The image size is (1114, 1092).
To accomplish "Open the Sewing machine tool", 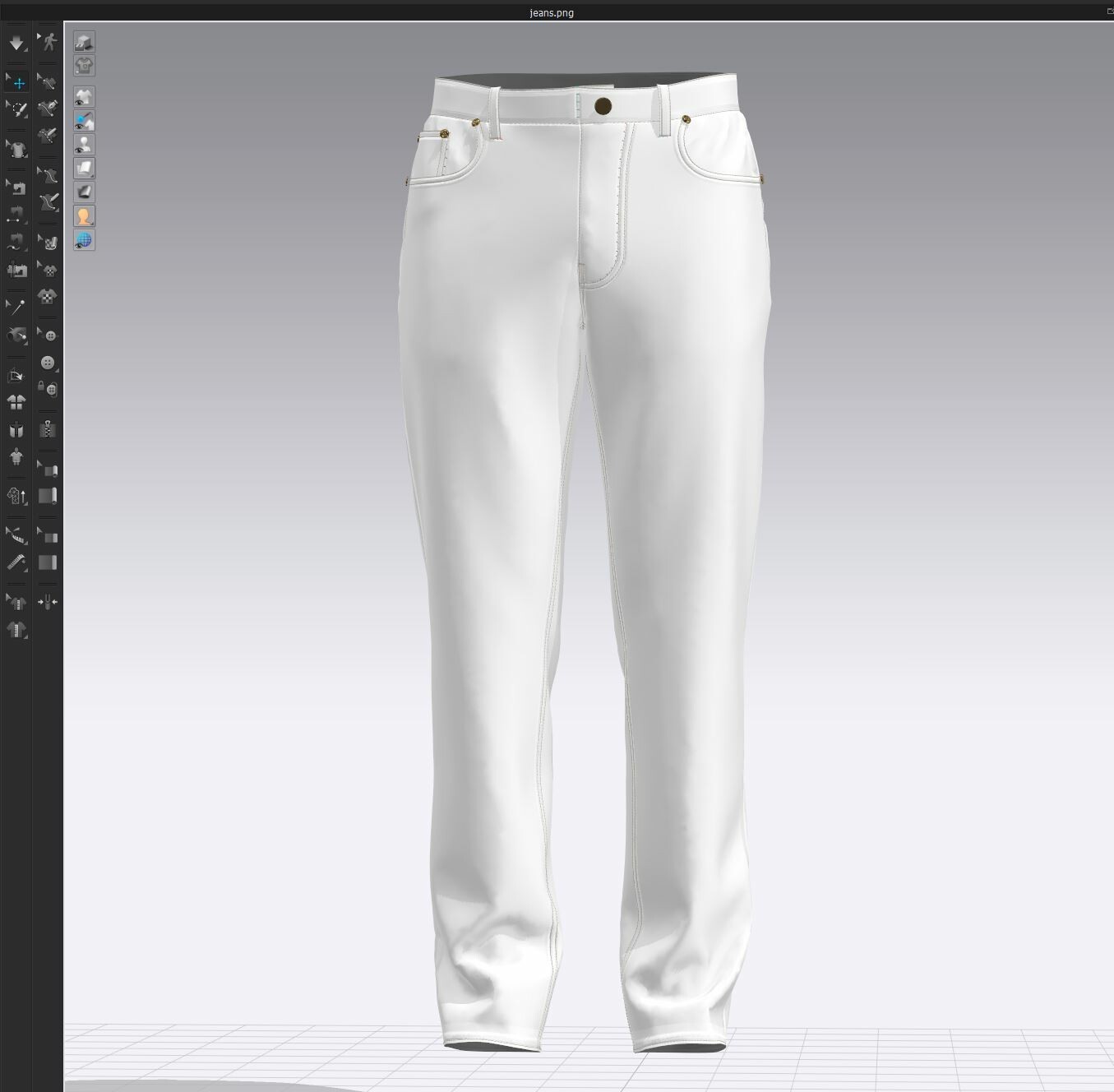I will point(17,187).
